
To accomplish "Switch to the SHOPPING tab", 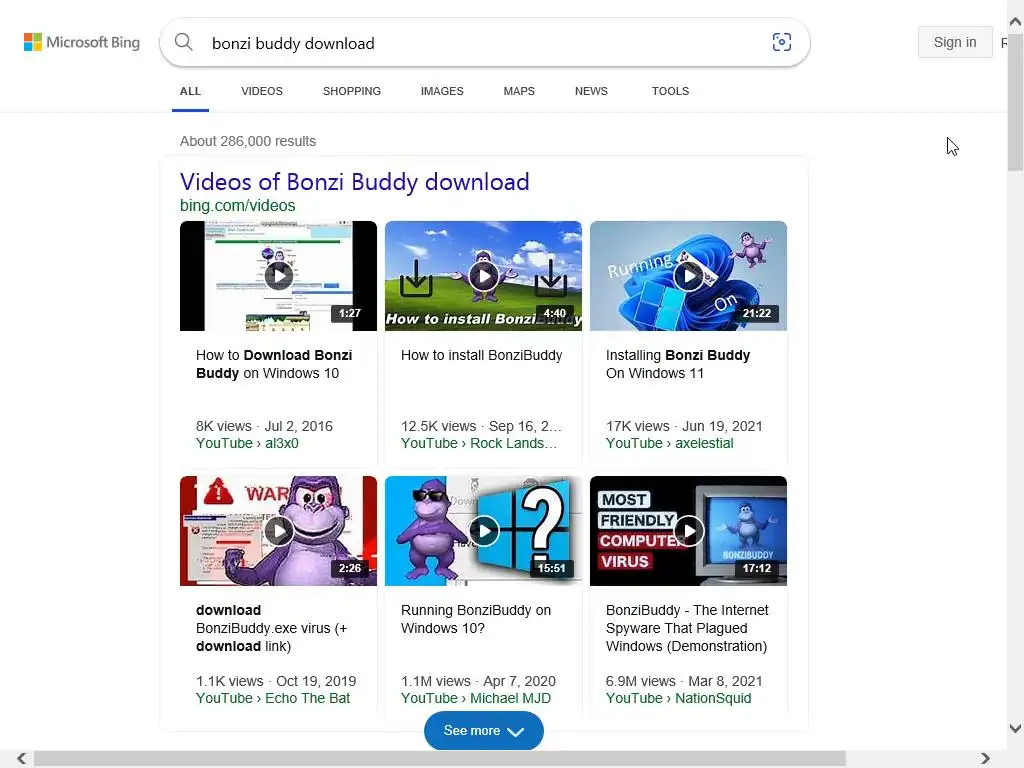I will [351, 91].
